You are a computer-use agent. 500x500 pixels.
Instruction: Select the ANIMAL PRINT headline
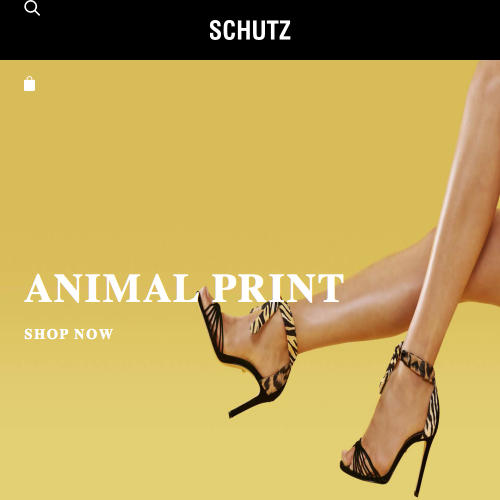(184, 288)
